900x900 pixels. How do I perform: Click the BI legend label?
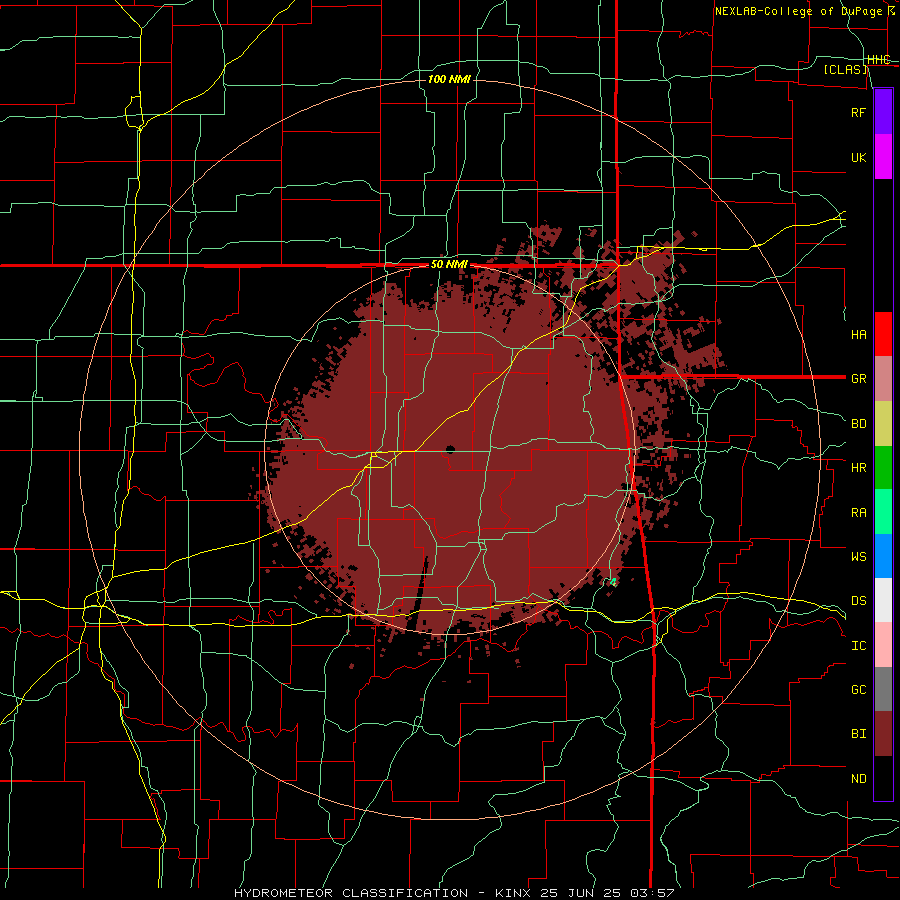click(x=858, y=734)
